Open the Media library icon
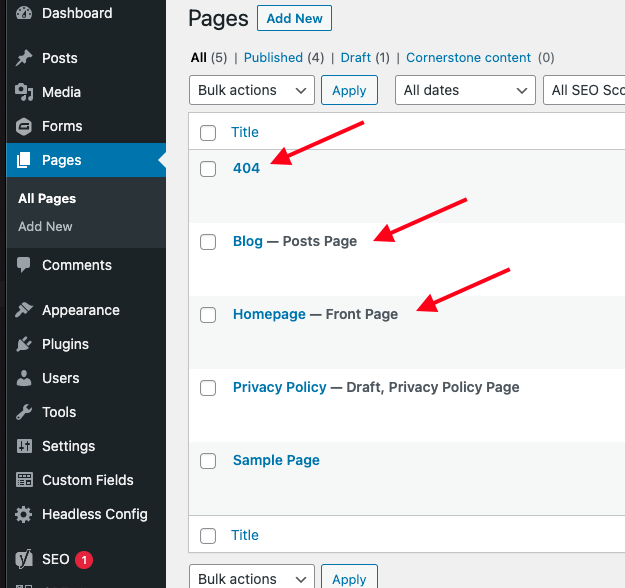Image resolution: width=625 pixels, height=588 pixels. click(24, 92)
